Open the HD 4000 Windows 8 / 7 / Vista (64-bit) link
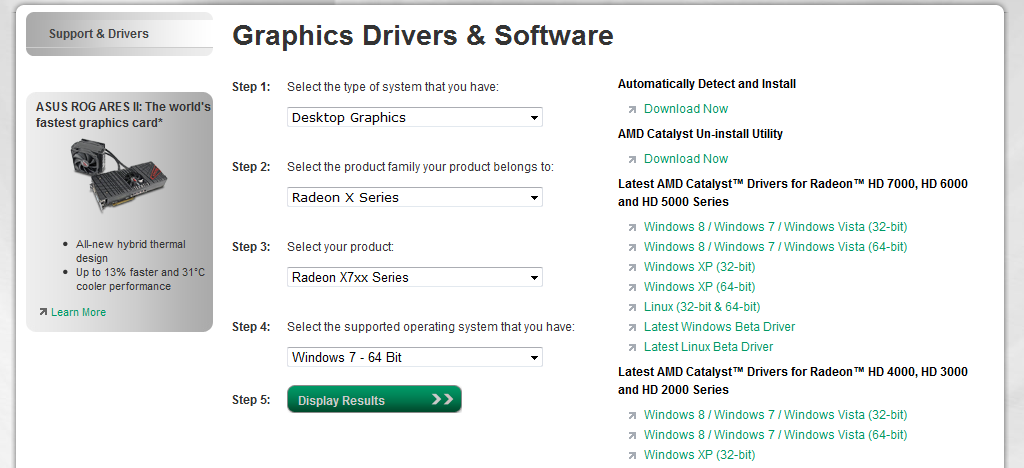The height and width of the screenshot is (468, 1024). coord(775,435)
